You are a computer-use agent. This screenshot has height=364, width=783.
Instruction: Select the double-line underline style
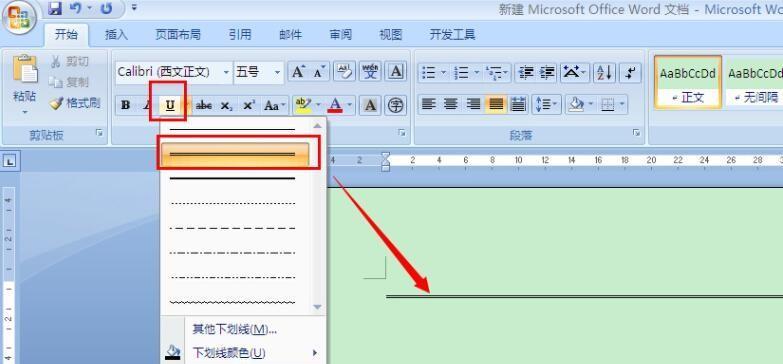pyautogui.click(x=233, y=154)
